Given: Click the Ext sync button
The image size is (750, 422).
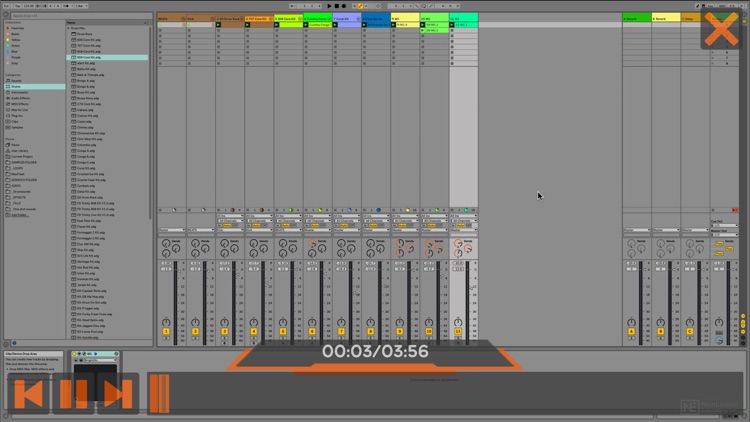Looking at the screenshot, I should coord(7,6).
